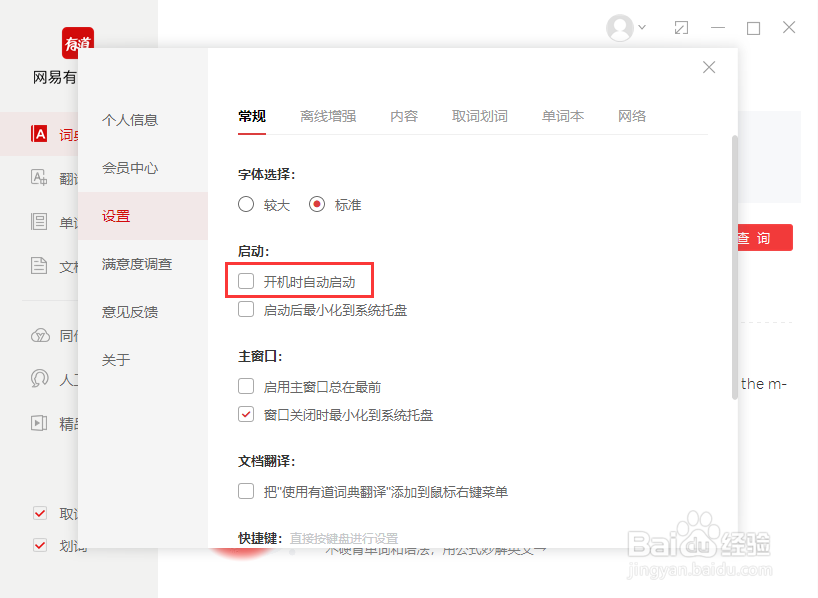Open the account avatar icon

(619, 27)
